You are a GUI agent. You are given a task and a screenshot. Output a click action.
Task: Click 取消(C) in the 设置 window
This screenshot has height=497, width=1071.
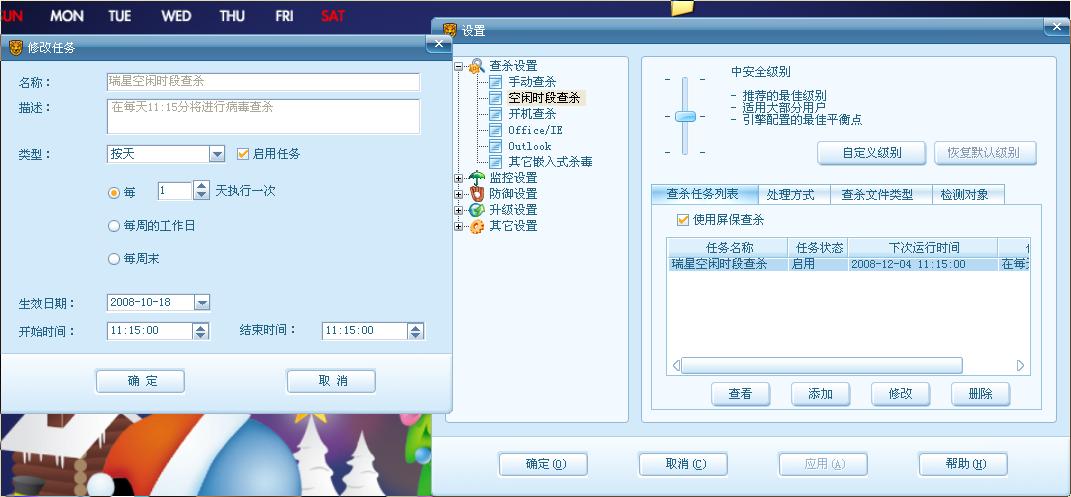(683, 464)
